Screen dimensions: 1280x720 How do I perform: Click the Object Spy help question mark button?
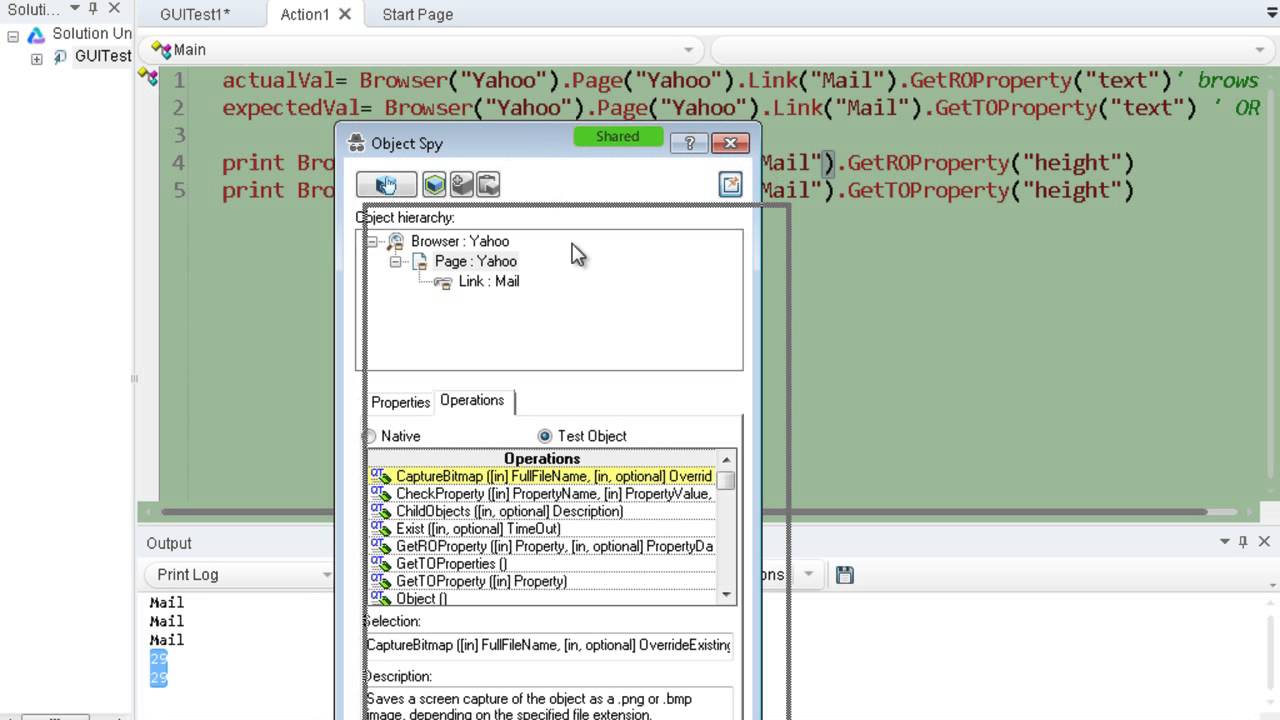689,143
